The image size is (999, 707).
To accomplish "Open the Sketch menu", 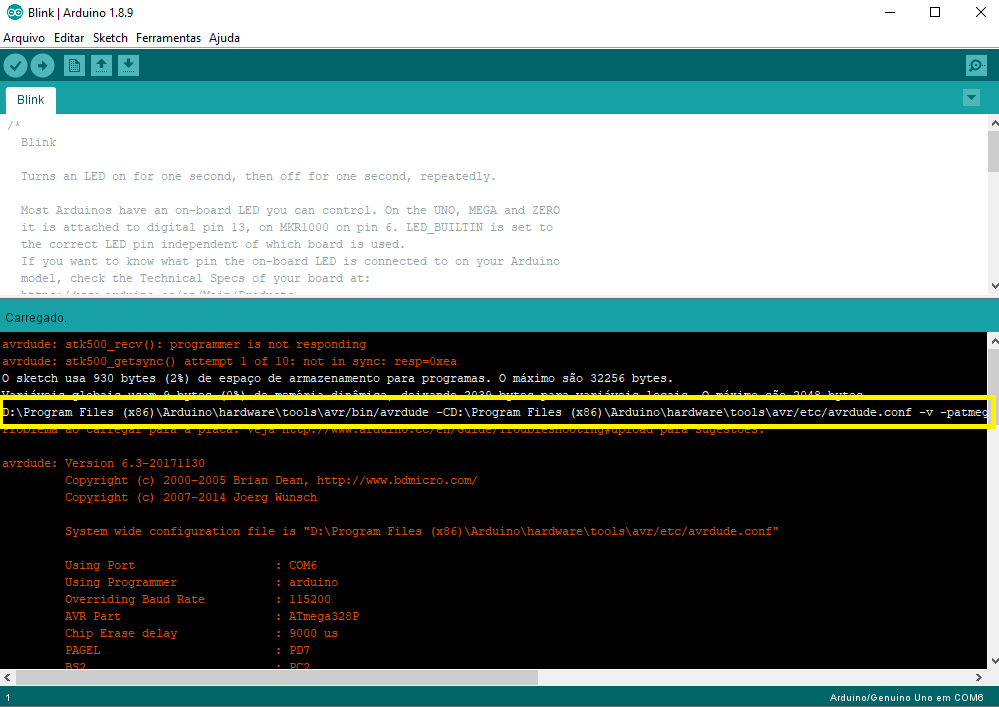I will point(110,38).
